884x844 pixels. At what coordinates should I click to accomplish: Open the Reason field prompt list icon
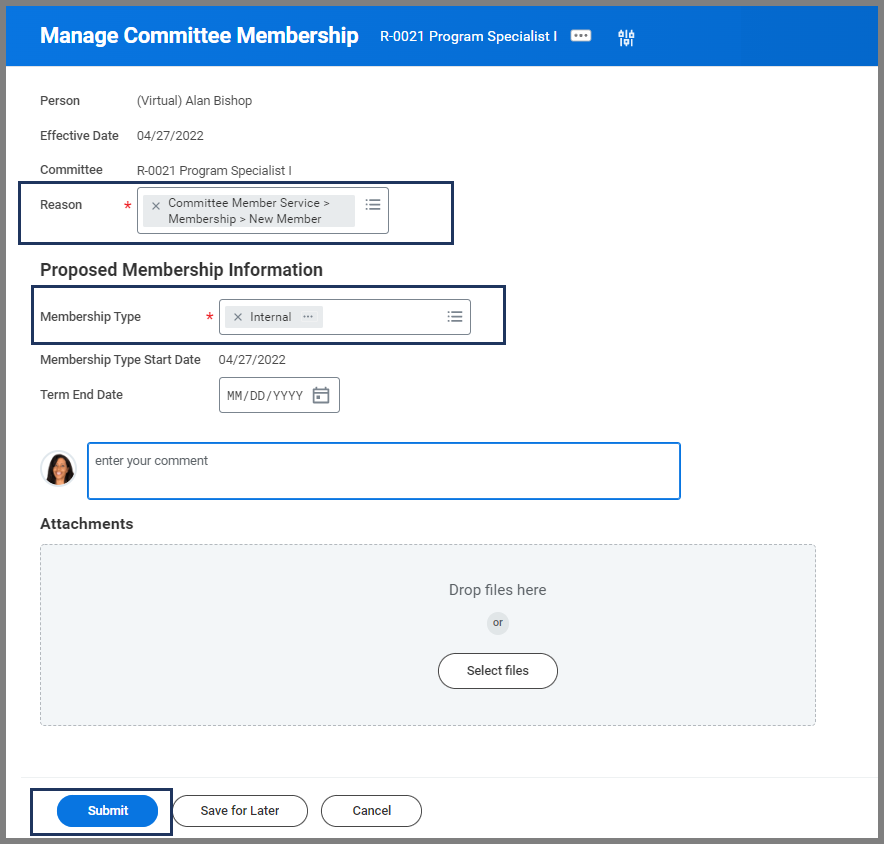(373, 205)
